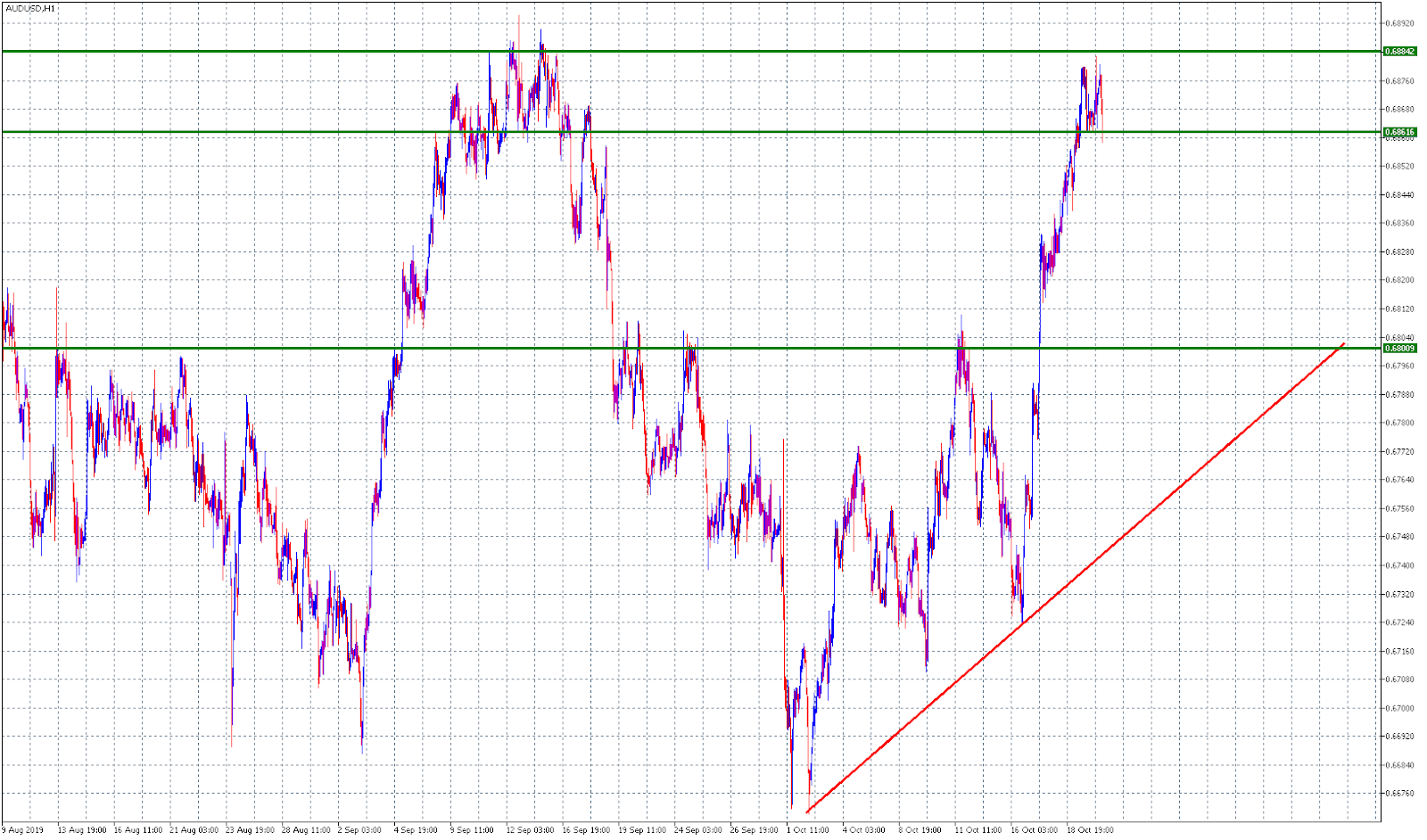Click the 12 Sep 03:00 time label
Viewport: 1427px width, 840px height.
tap(530, 830)
